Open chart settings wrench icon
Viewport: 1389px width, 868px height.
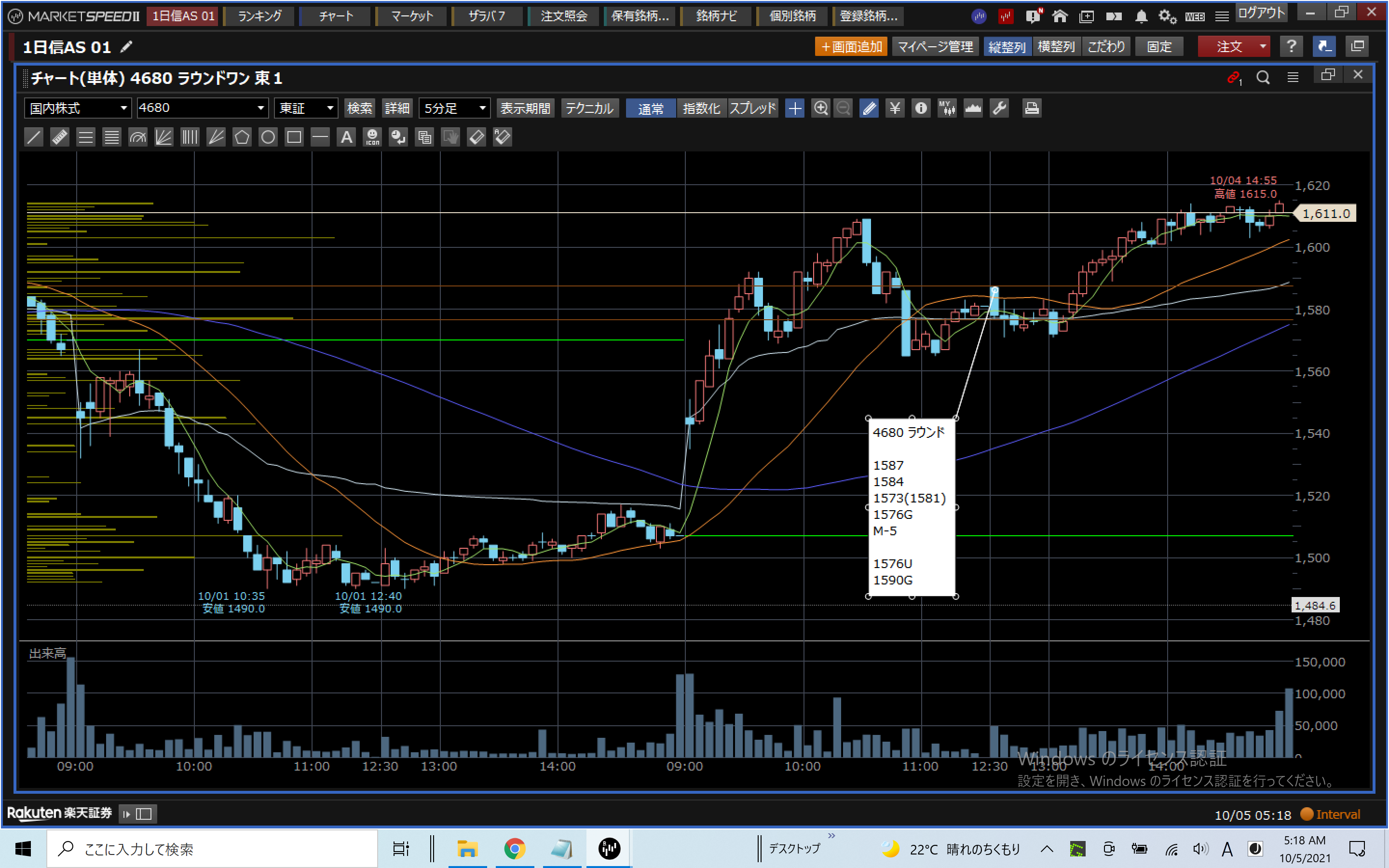[x=999, y=108]
